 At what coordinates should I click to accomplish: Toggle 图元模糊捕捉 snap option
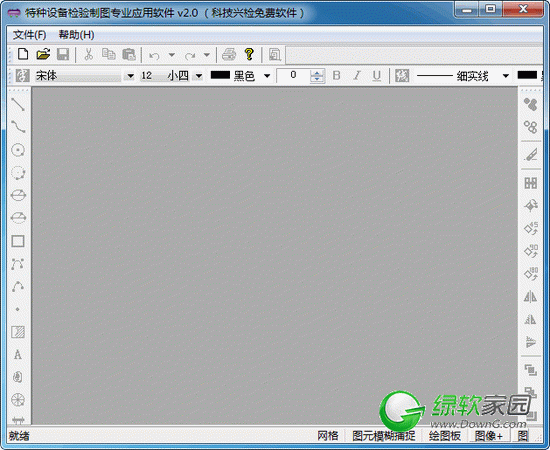point(384,436)
